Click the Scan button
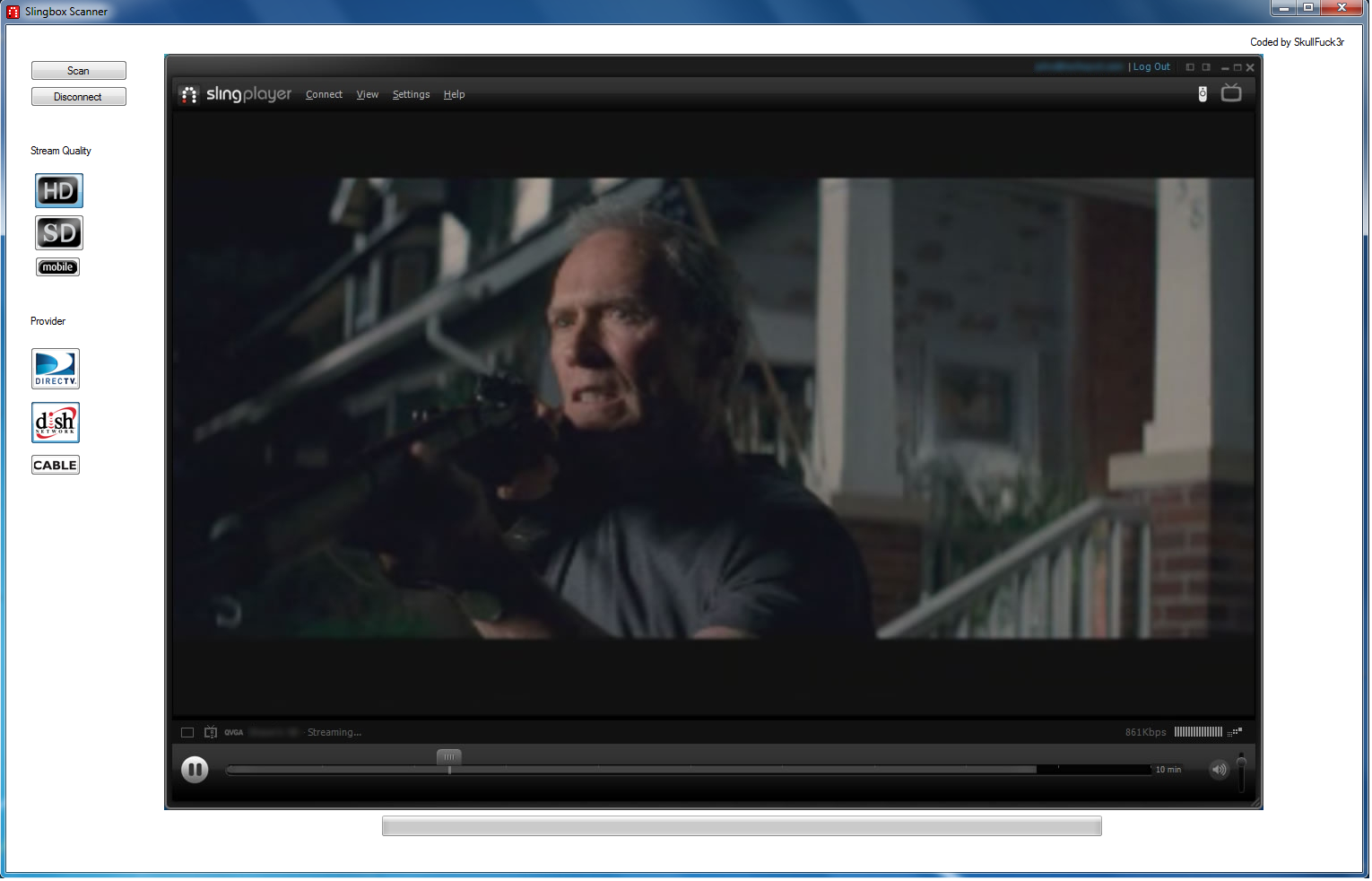Screen dimensions: 1372x881 click(79, 71)
